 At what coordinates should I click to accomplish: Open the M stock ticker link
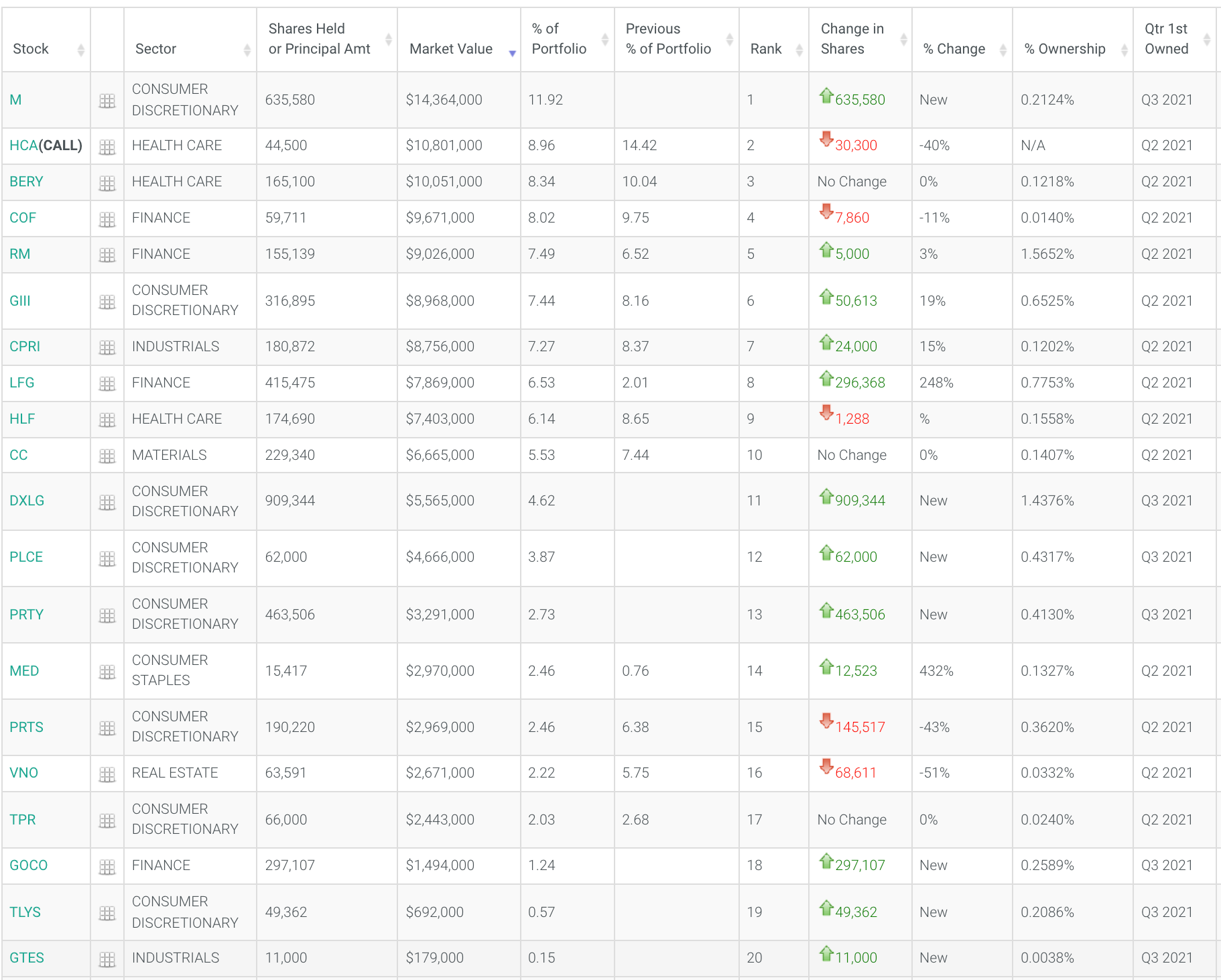point(15,100)
